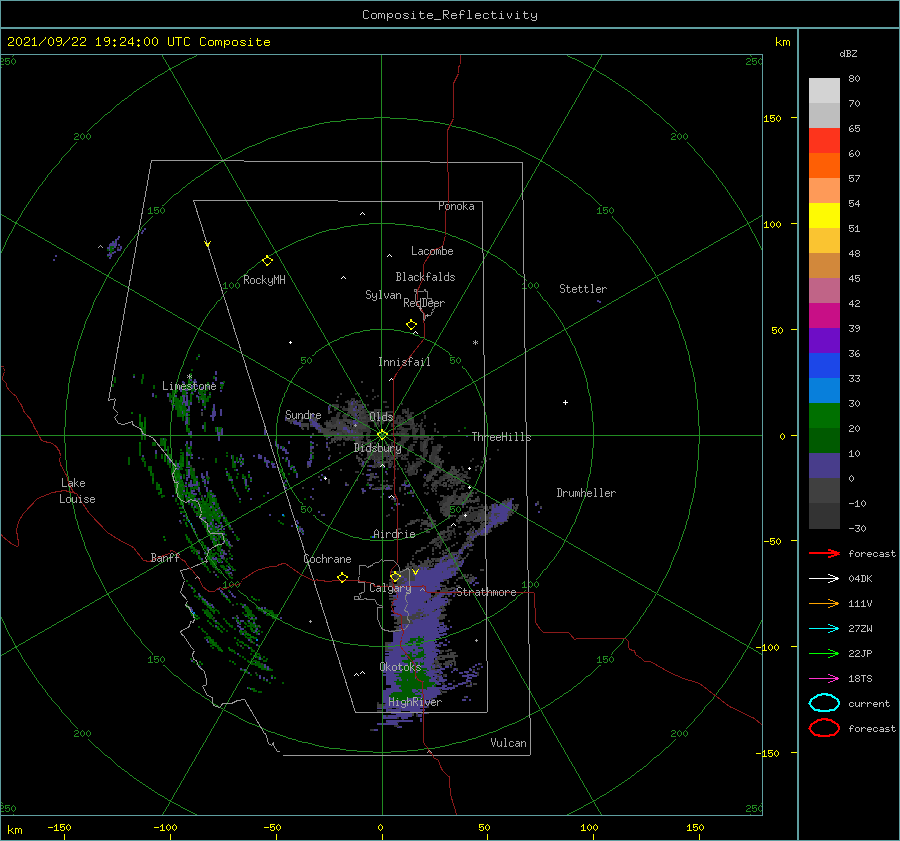Click the Vulcan town label

click(508, 743)
